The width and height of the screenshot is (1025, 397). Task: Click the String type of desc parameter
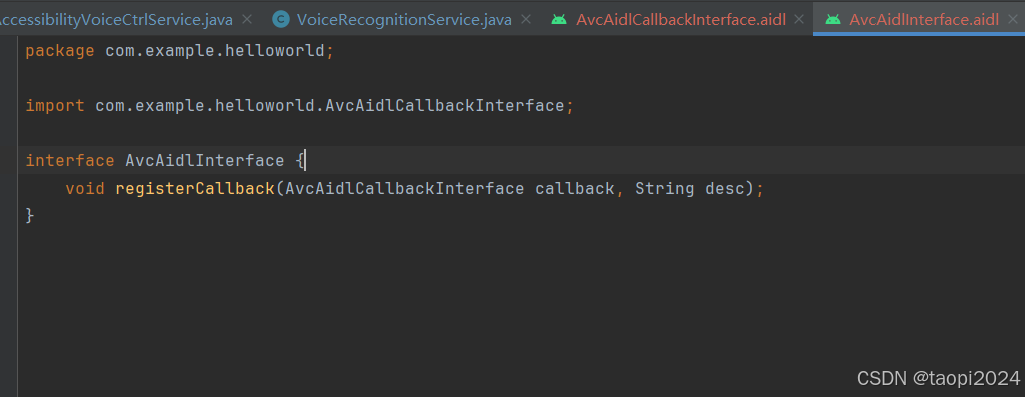(x=665, y=189)
